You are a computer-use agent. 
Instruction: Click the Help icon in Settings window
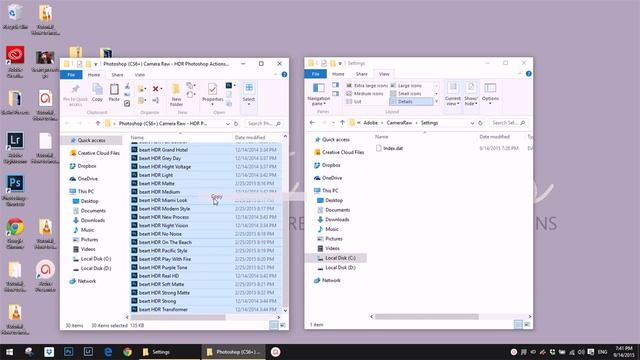coord(529,74)
